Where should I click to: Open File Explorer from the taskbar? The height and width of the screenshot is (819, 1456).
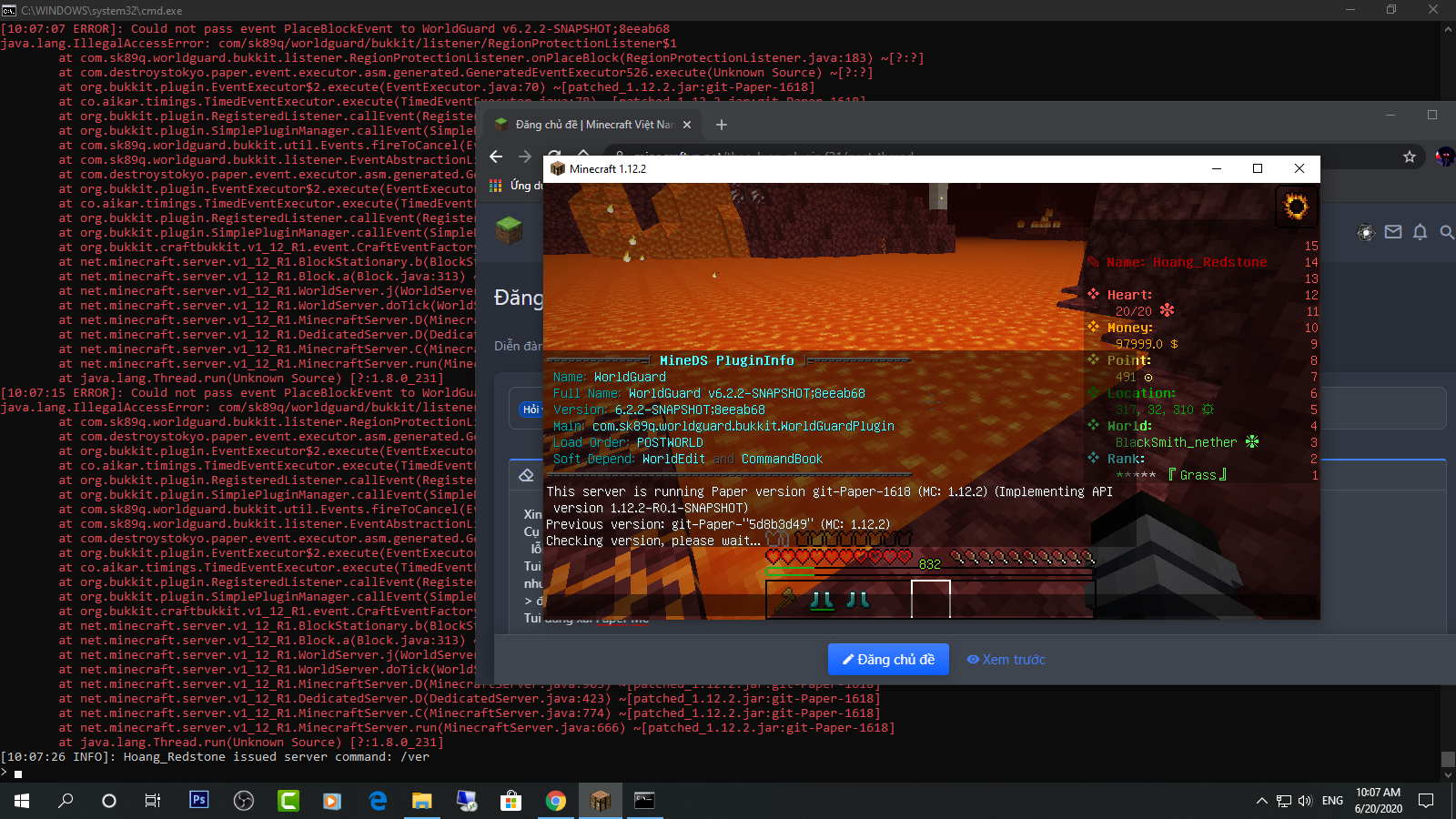click(421, 801)
